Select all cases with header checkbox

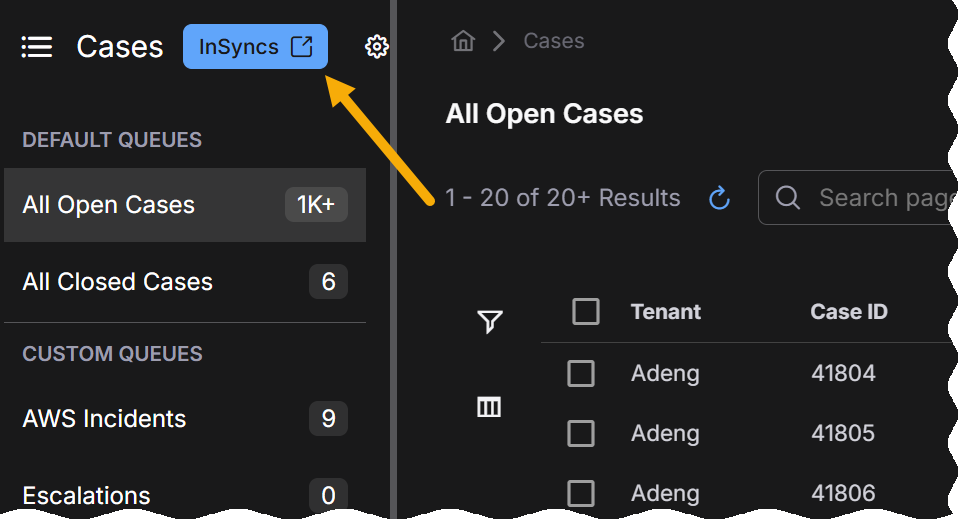pyautogui.click(x=586, y=312)
